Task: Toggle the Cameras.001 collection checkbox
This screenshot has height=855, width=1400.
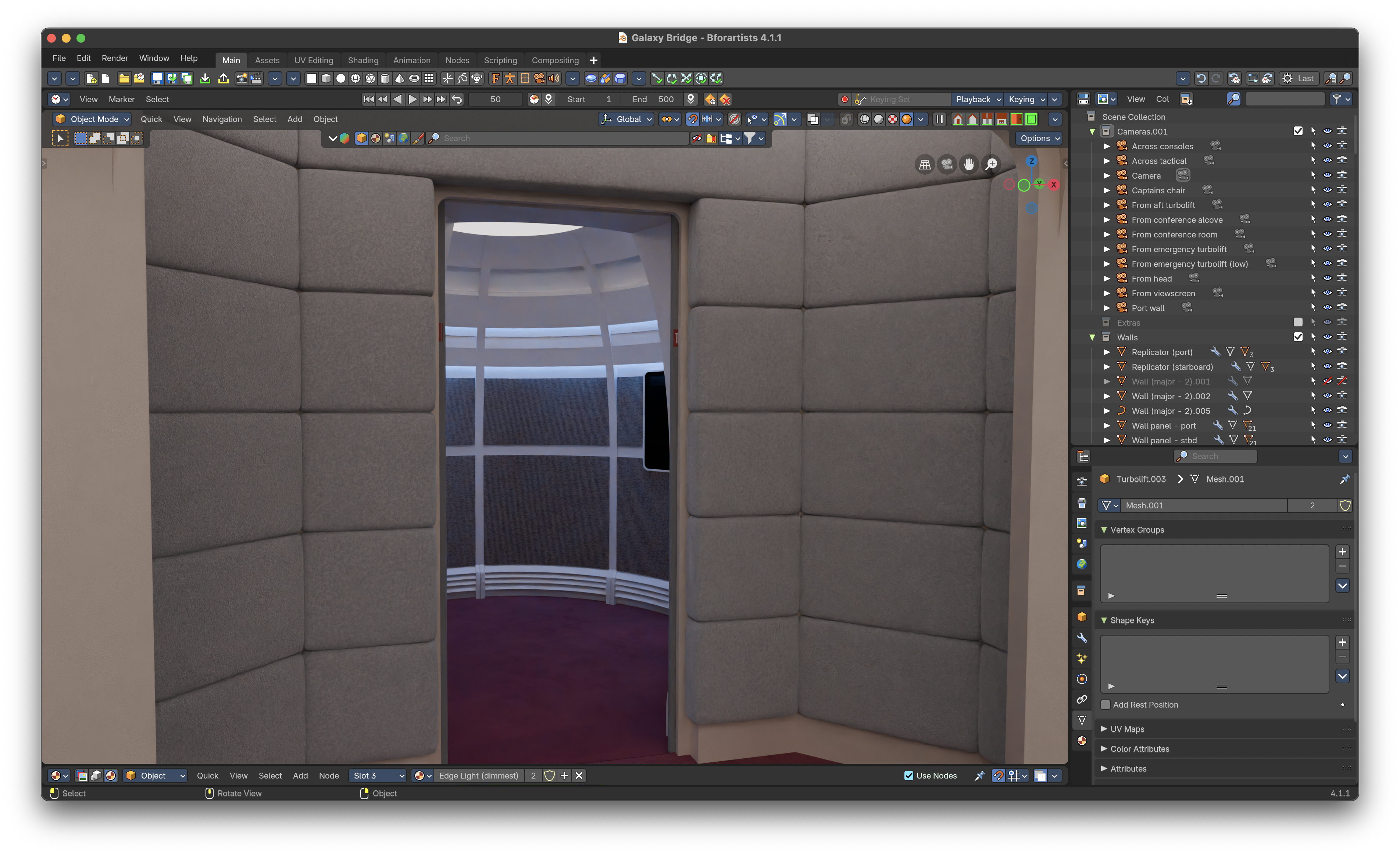Action: pos(1298,131)
